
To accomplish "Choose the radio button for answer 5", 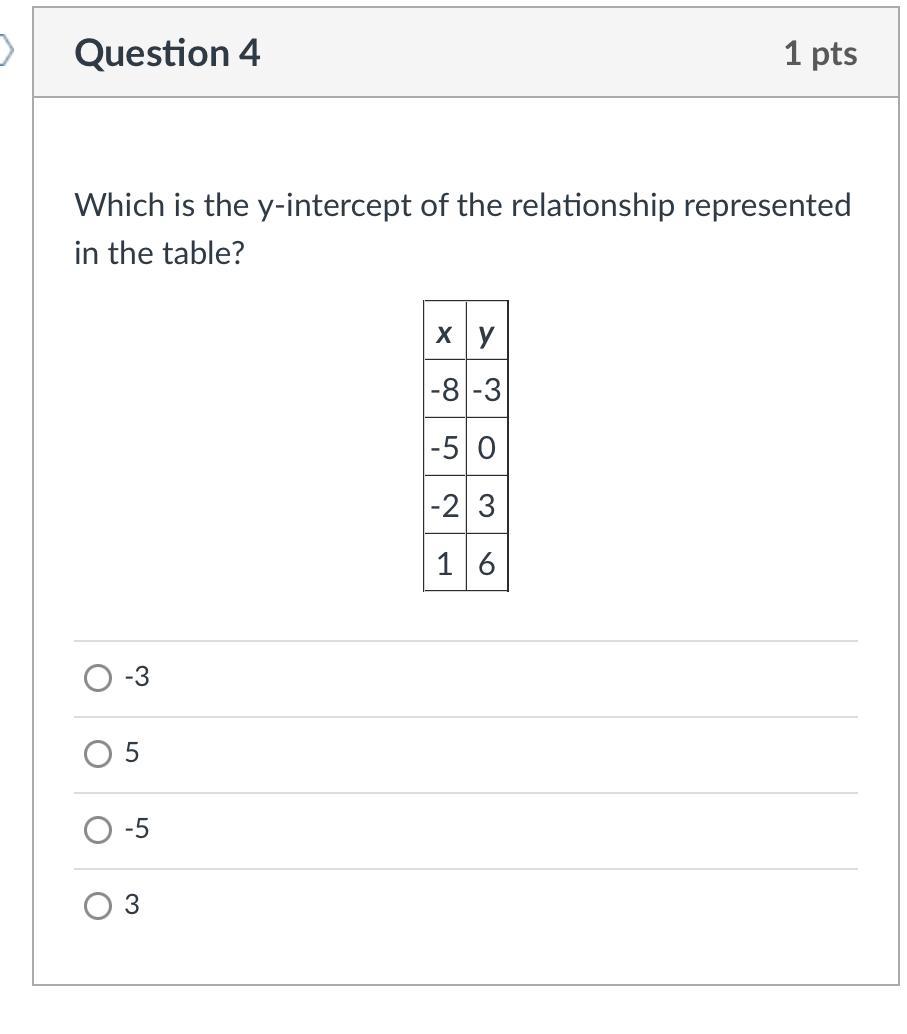I will pos(98,754).
